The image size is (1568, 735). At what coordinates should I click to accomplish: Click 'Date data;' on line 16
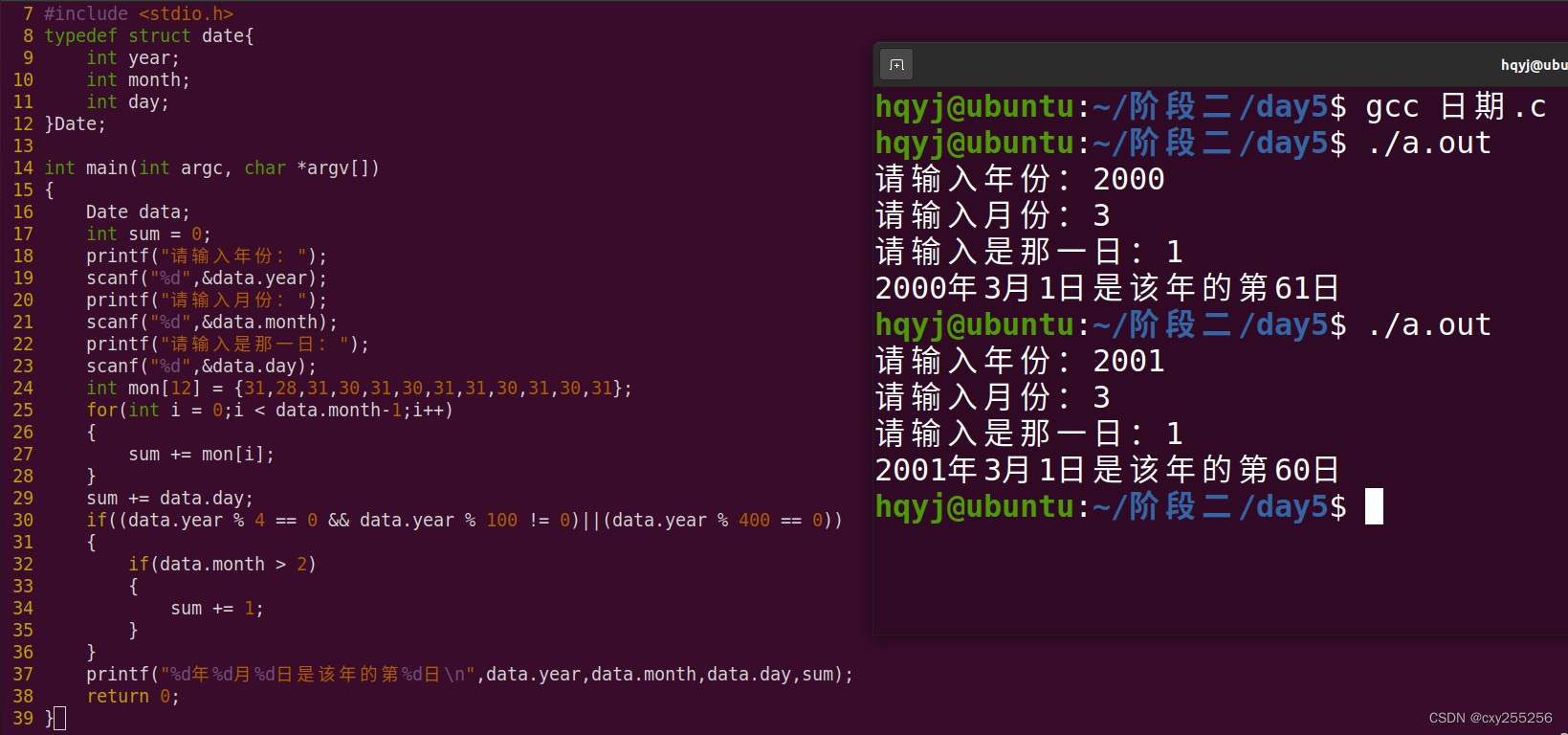click(138, 212)
